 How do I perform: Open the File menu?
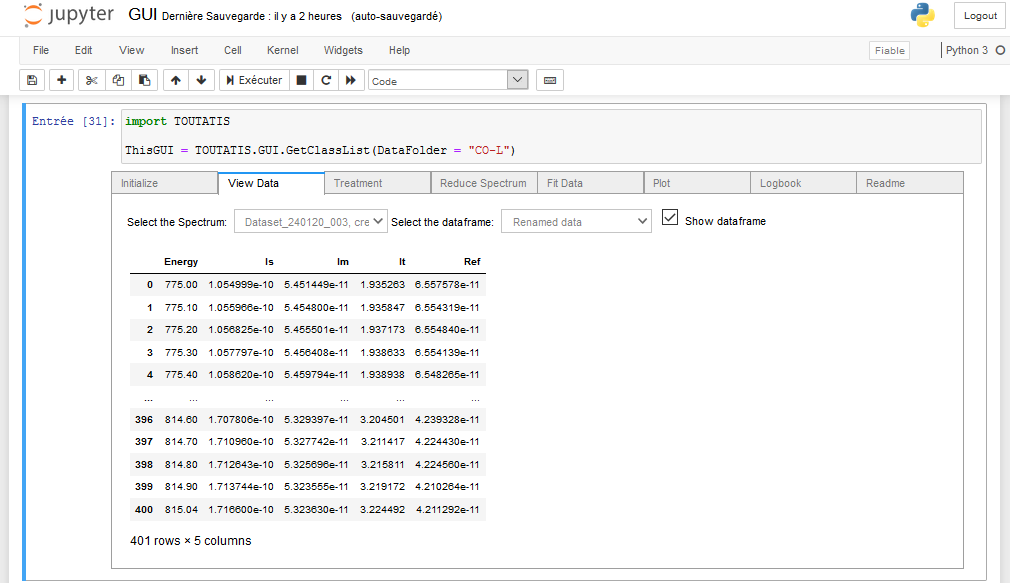(41, 50)
